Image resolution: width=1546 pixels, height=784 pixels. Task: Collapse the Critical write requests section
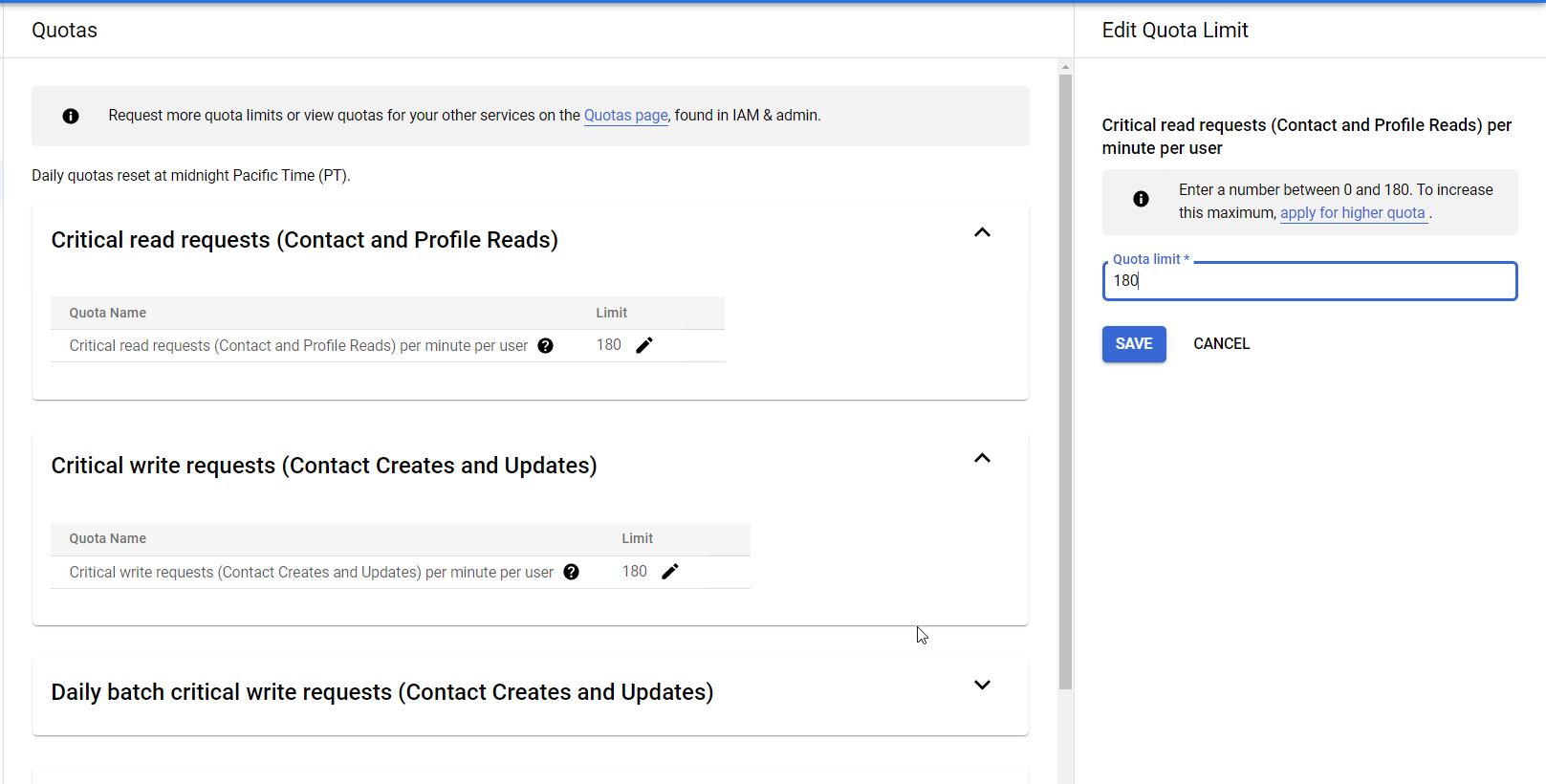(x=982, y=458)
